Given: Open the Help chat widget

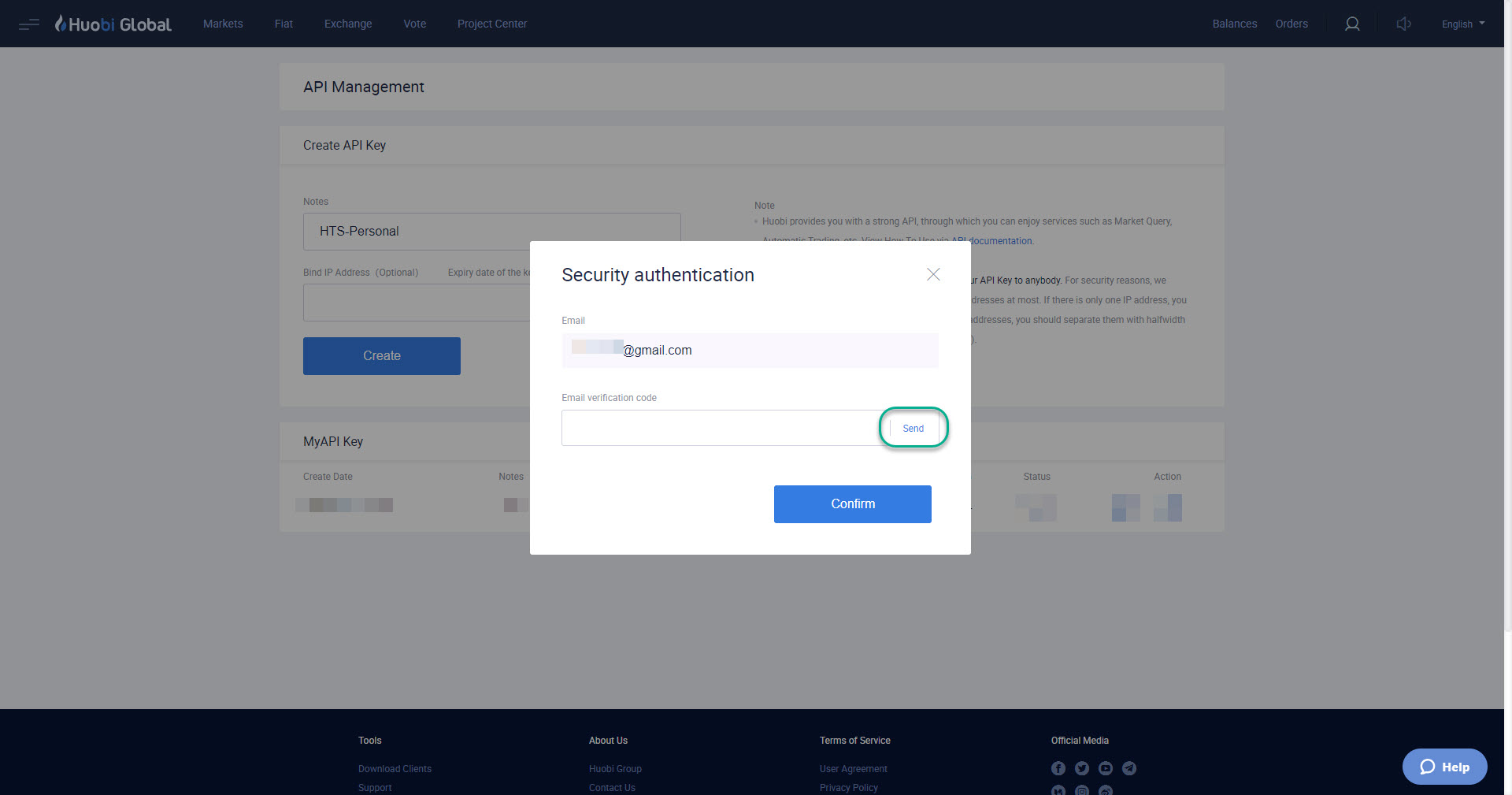Looking at the screenshot, I should (x=1444, y=766).
